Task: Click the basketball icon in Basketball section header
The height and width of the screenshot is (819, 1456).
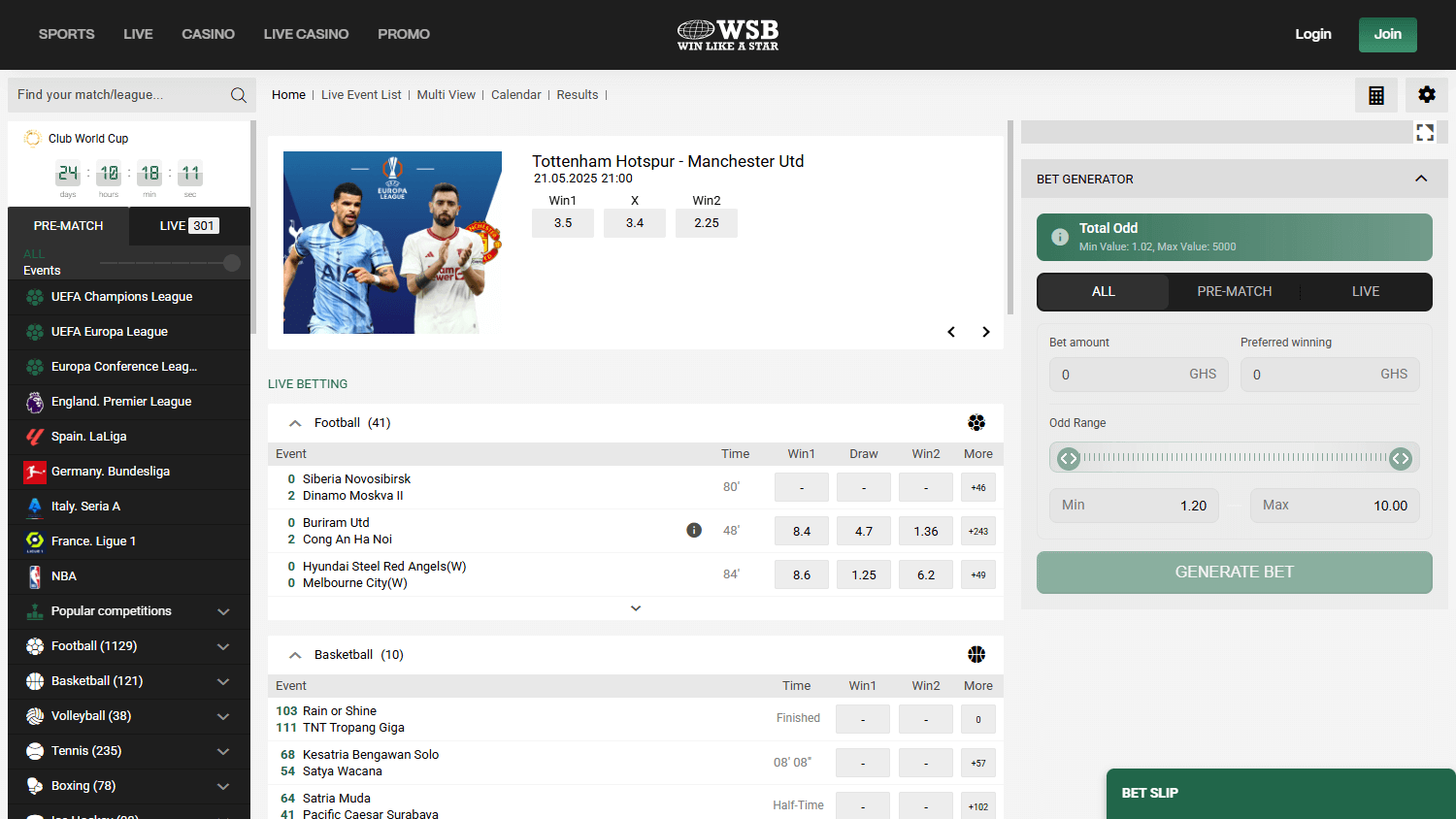Action: click(x=976, y=654)
